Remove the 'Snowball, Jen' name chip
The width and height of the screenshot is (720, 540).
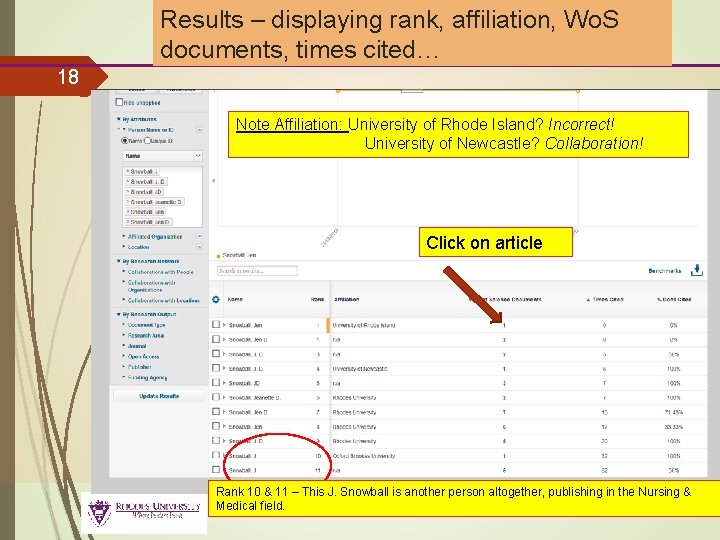128,212
